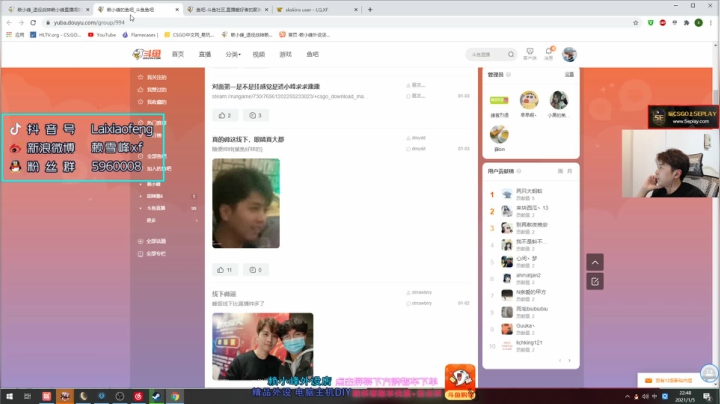Open the Windows Start menu
Image resolution: width=720 pixels, height=404 pixels.
(x=9, y=396)
